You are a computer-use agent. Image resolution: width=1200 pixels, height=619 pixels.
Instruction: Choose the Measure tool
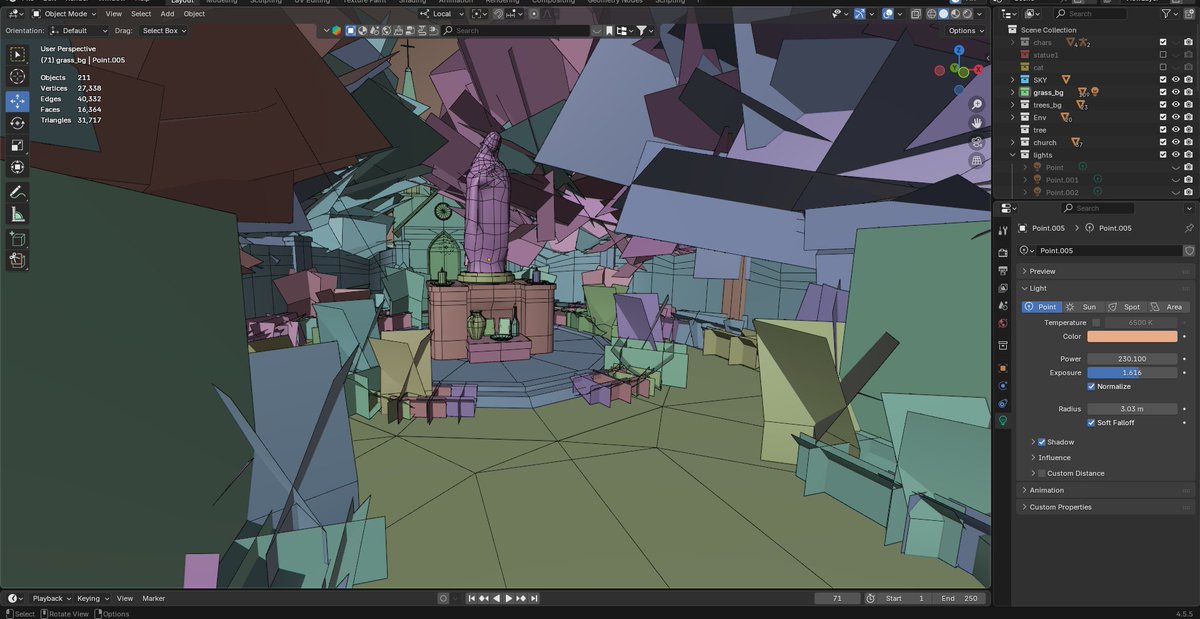point(17,214)
